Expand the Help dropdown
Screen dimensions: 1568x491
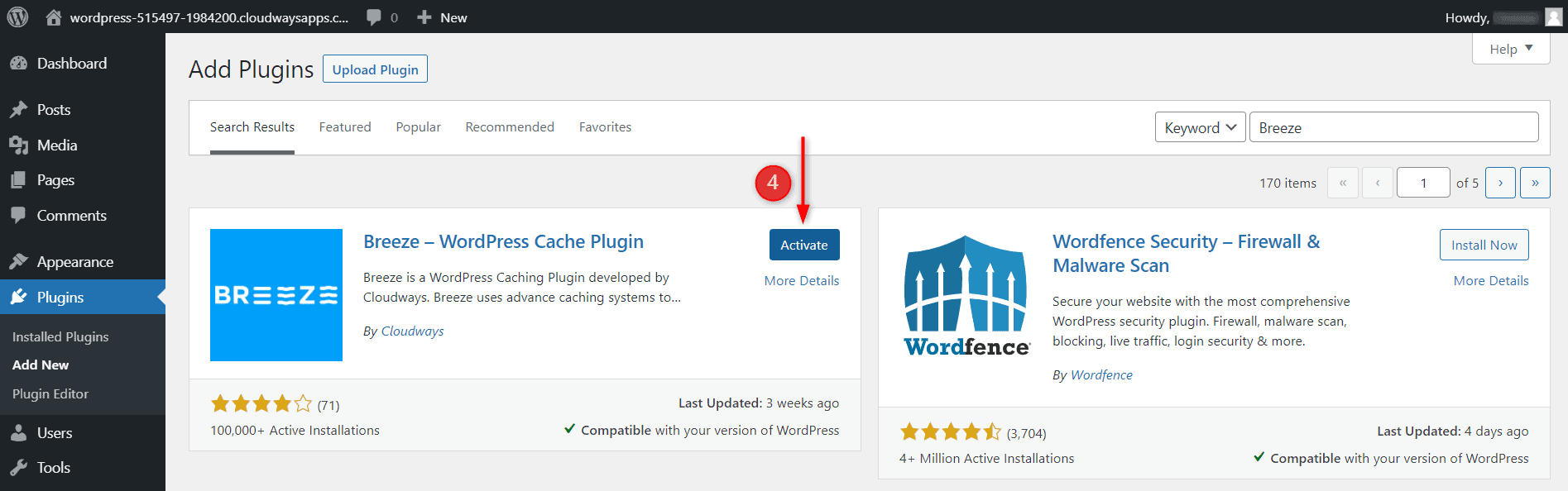(x=1510, y=49)
